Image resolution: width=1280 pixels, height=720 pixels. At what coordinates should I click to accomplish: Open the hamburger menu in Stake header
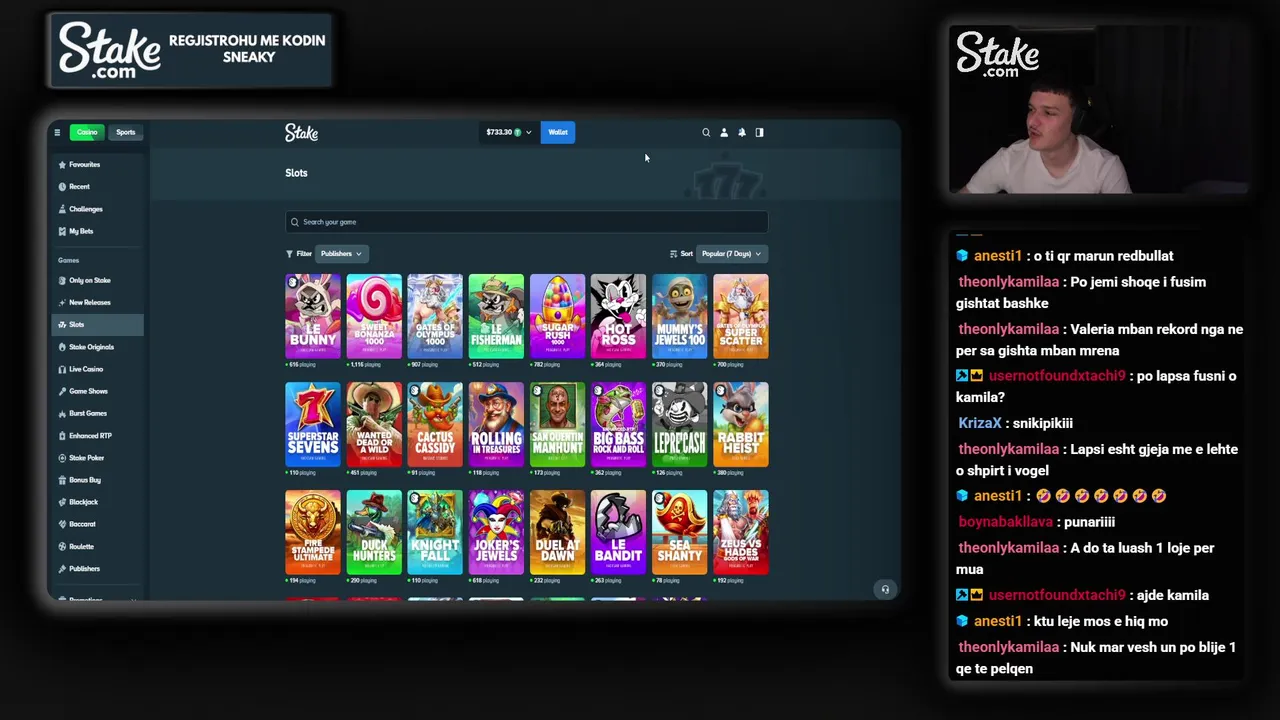pos(57,132)
